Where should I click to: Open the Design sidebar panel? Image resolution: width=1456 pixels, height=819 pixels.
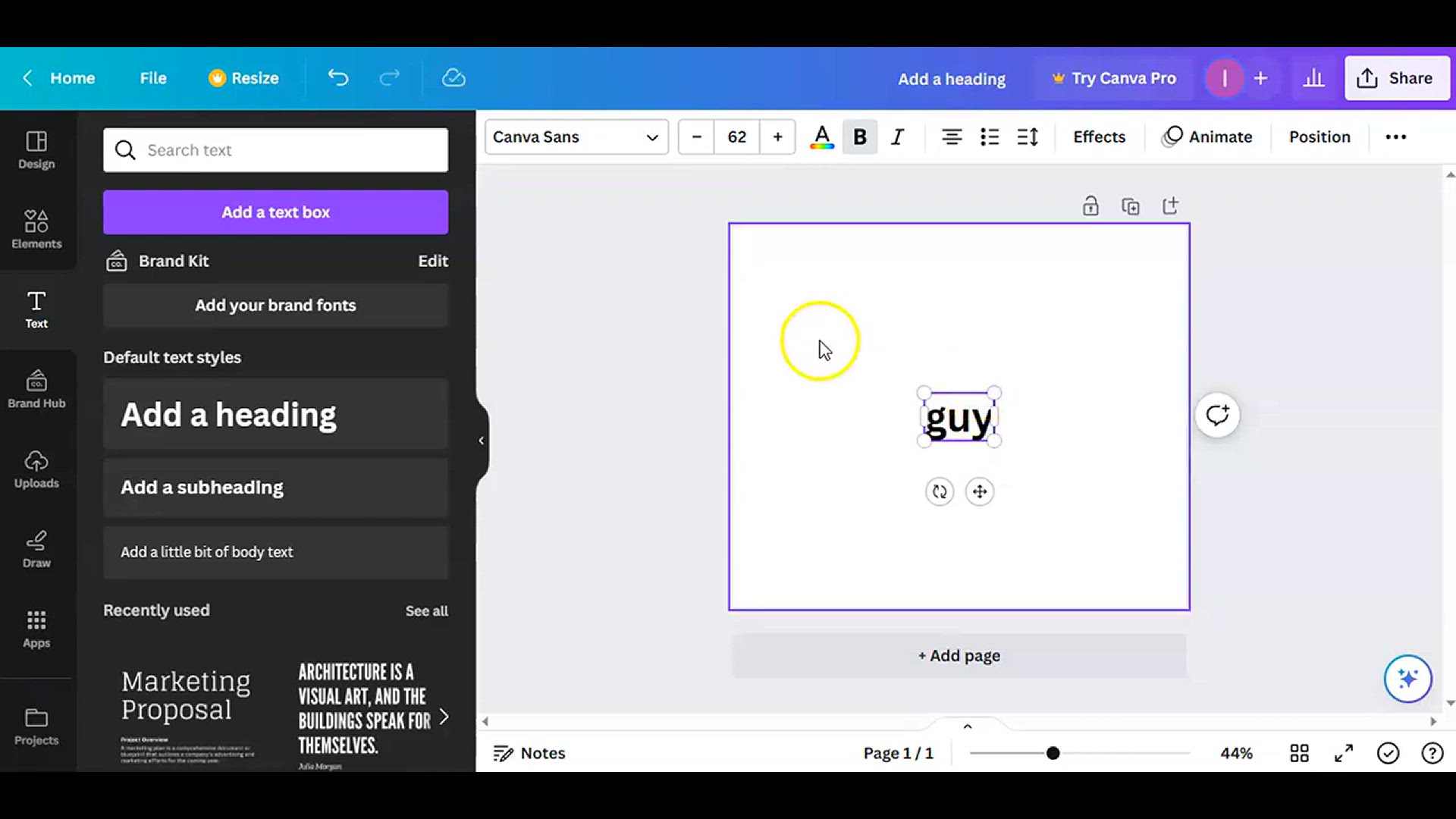(36, 150)
